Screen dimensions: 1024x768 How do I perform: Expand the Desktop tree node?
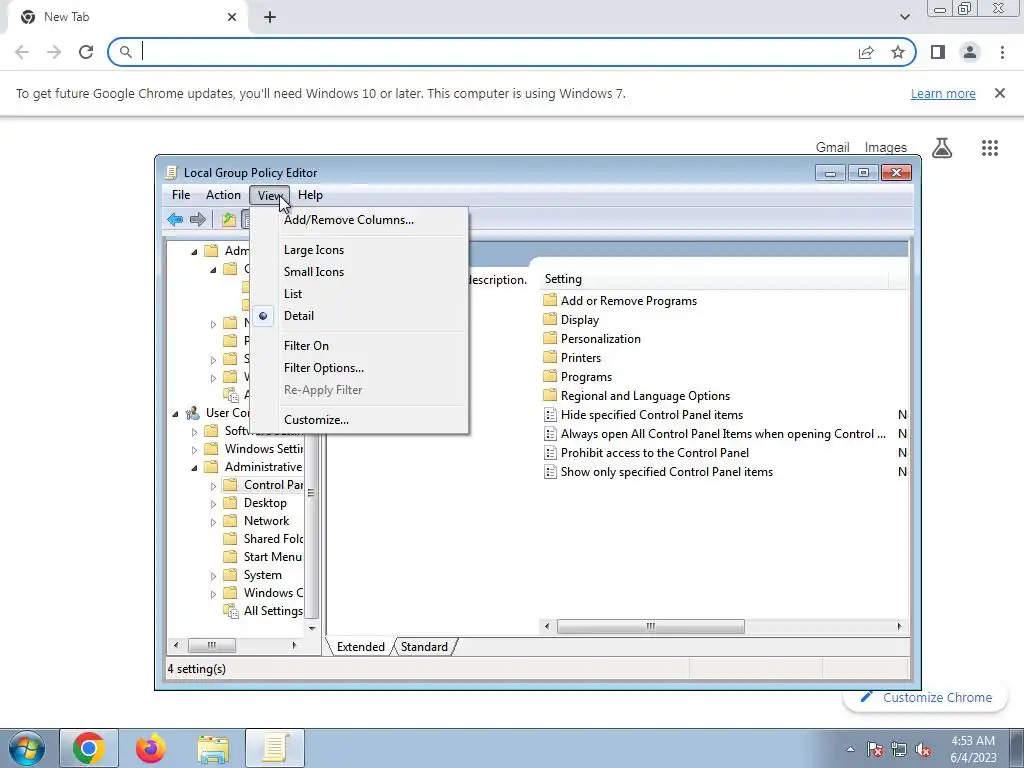[x=213, y=504]
